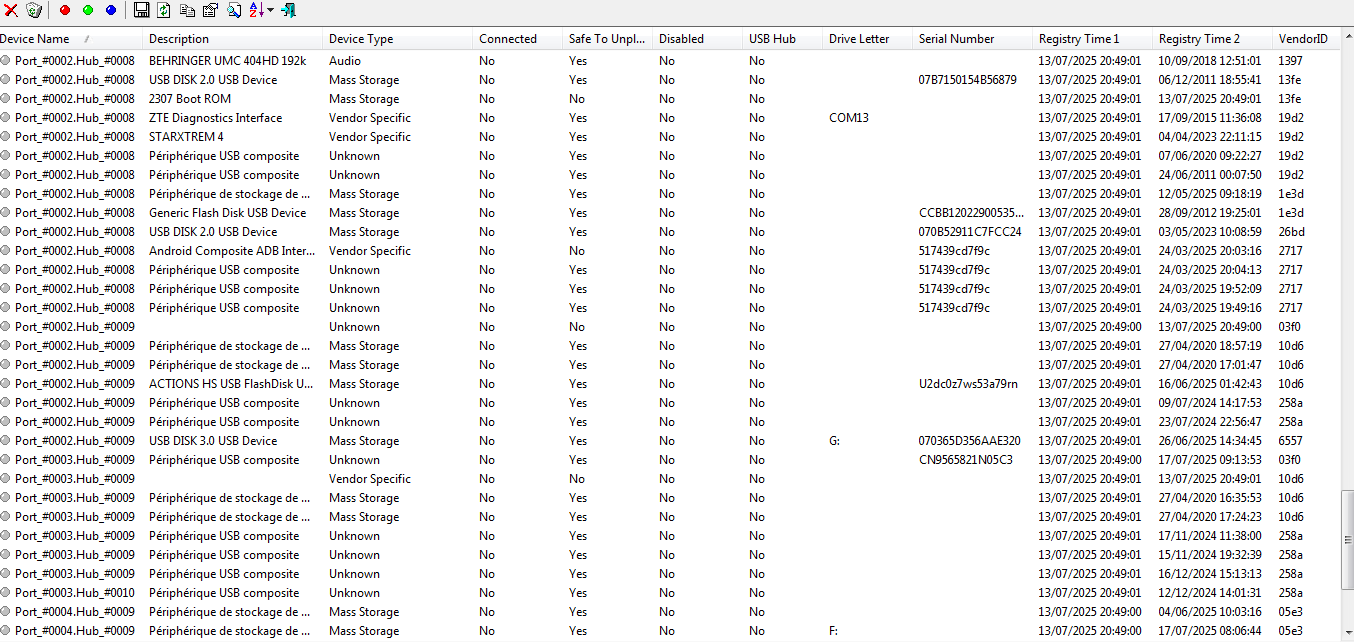The image size is (1354, 642).
Task: Click the status icon of ZTE Diagnostics row
Action: [x=6, y=117]
